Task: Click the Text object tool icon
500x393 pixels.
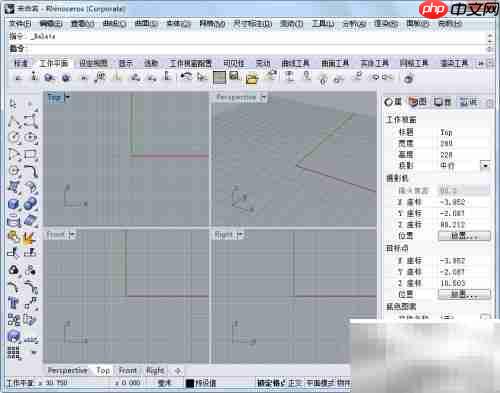Action: click(x=14, y=303)
